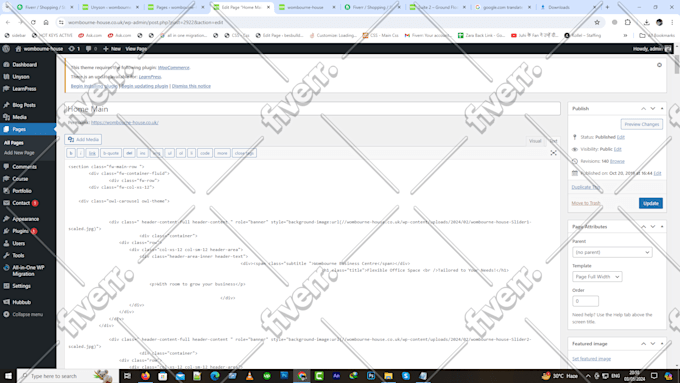
Task: Open All-in-One WP Migration
Action: [28, 271]
